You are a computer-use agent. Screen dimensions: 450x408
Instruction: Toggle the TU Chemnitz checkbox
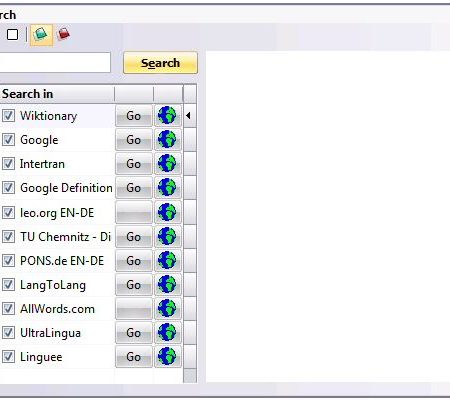tap(8, 237)
